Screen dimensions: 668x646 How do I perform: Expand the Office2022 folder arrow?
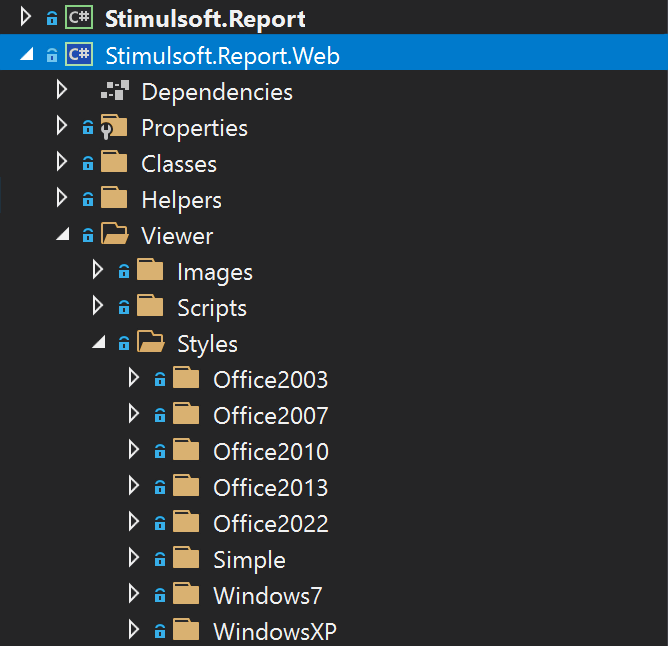pyautogui.click(x=134, y=522)
